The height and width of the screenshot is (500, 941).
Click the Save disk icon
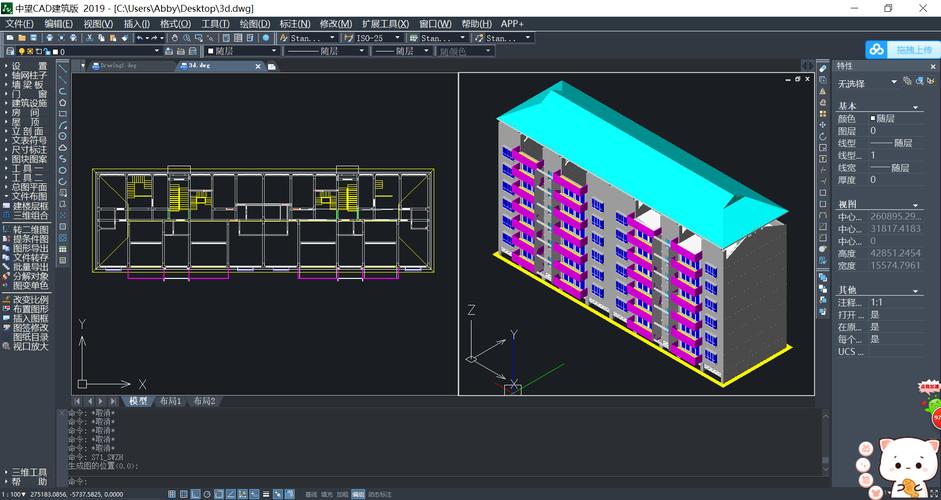(33, 37)
